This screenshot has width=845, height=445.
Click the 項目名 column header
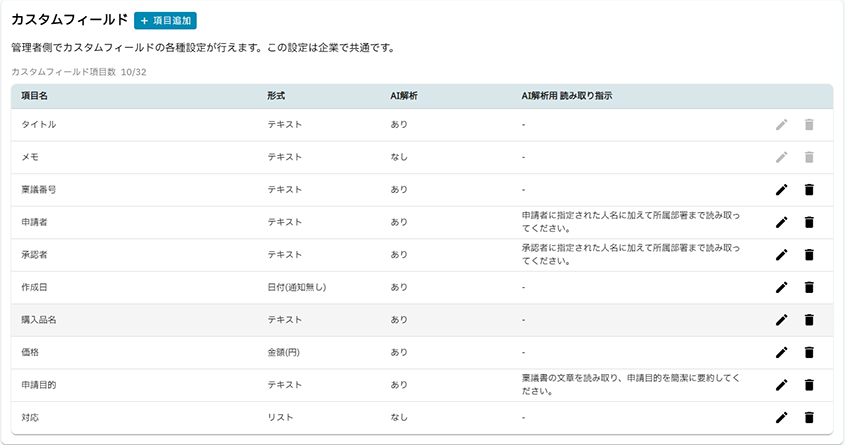pyautogui.click(x=34, y=96)
